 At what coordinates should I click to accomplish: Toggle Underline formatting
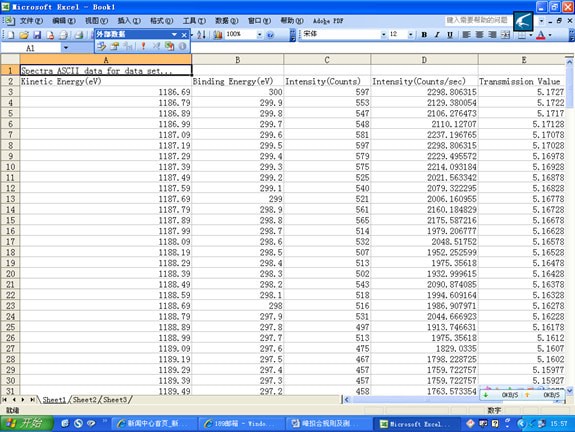(x=450, y=35)
